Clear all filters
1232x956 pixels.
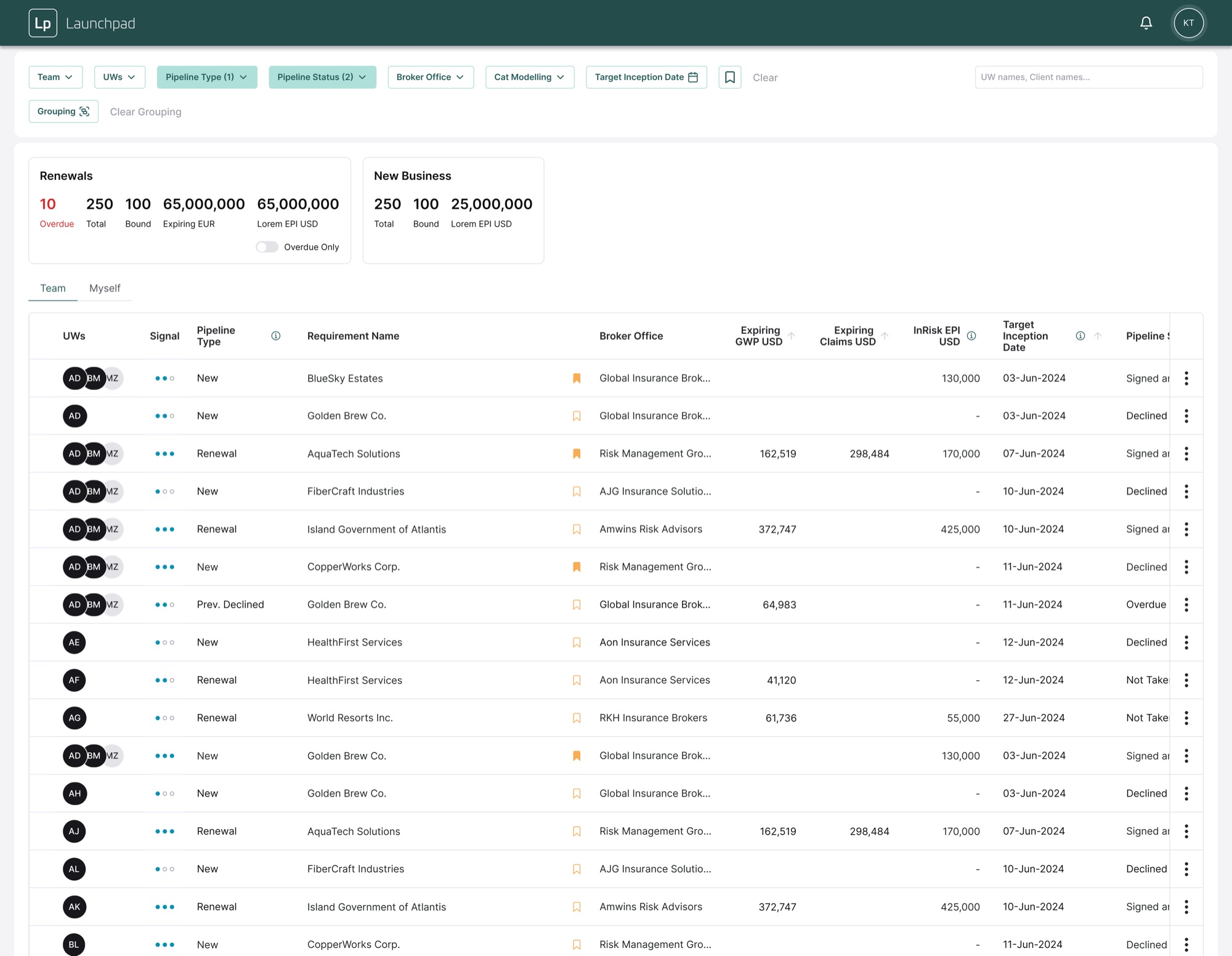[765, 78]
